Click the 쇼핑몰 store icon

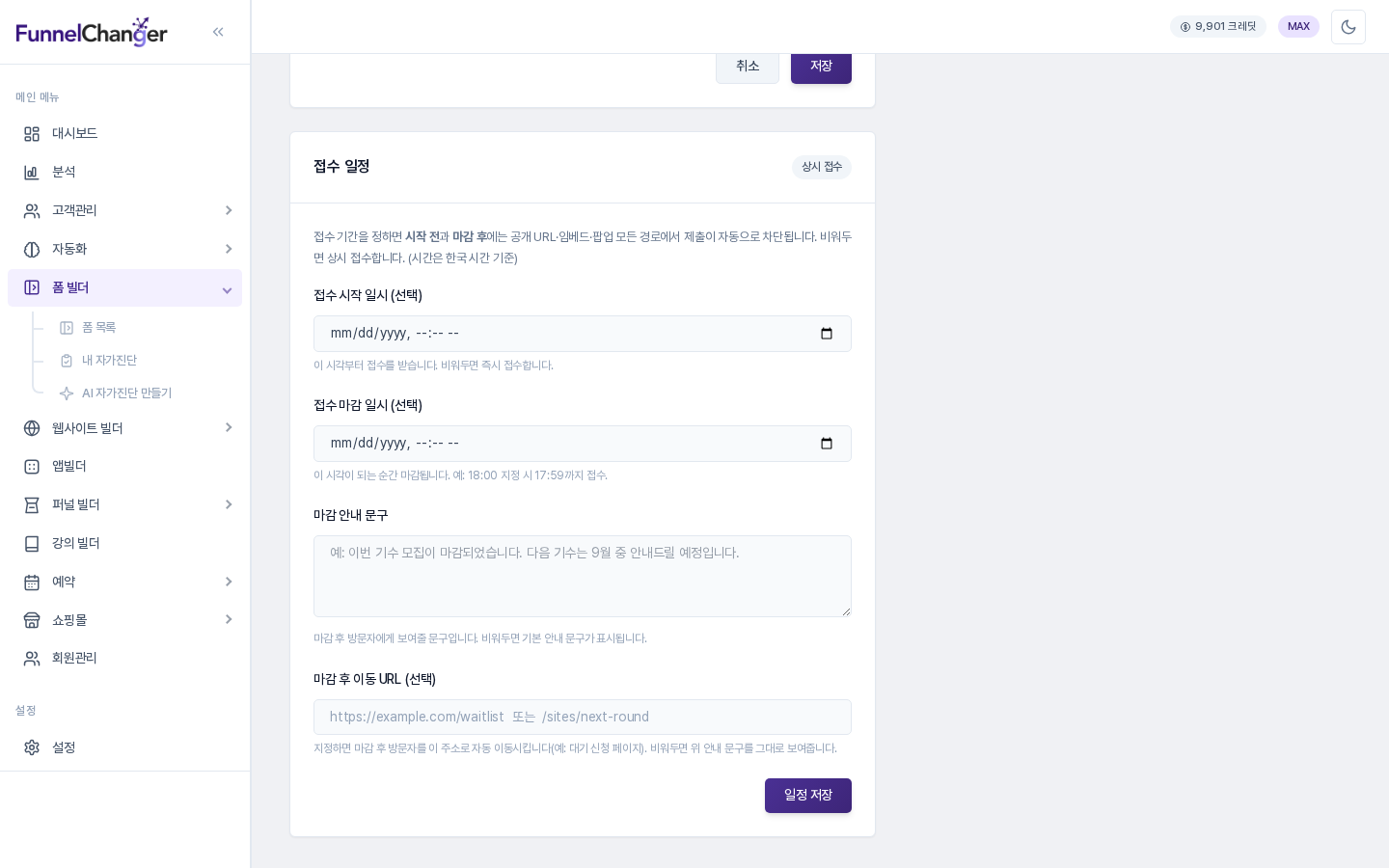coord(32,620)
